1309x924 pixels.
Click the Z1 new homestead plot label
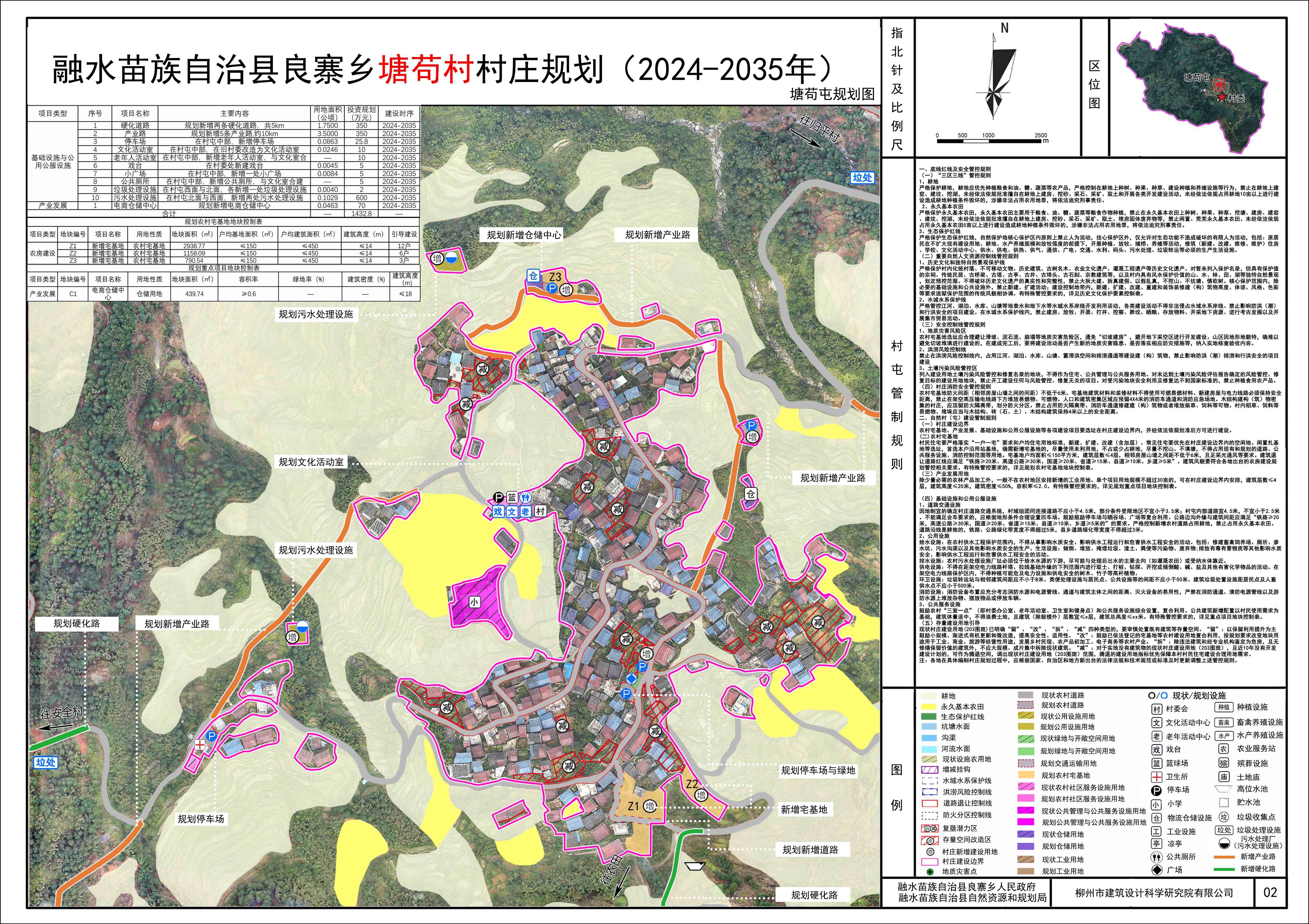[x=634, y=806]
